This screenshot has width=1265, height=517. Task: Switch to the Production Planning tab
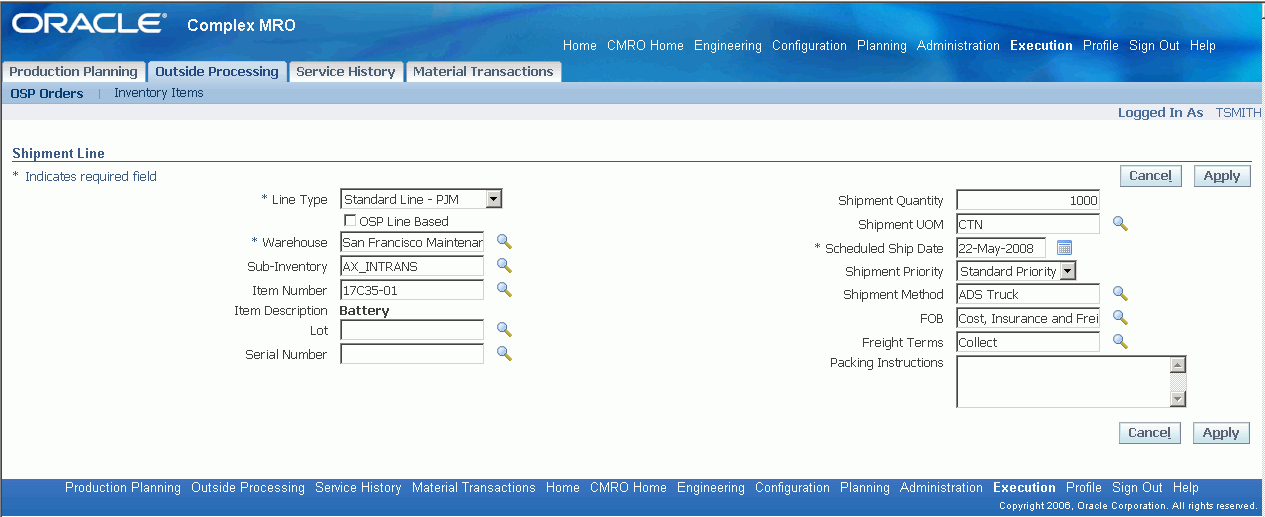[74, 72]
